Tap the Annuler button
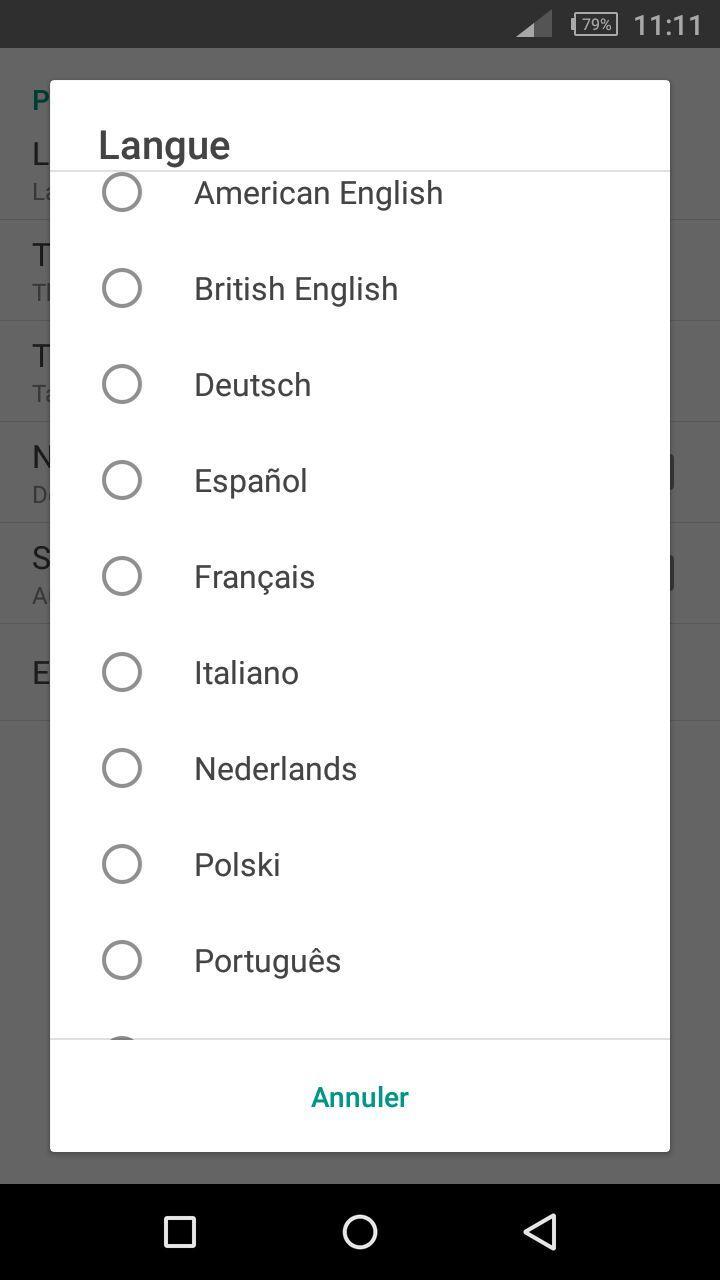Screen dimensions: 720x1280 click(x=360, y=1097)
